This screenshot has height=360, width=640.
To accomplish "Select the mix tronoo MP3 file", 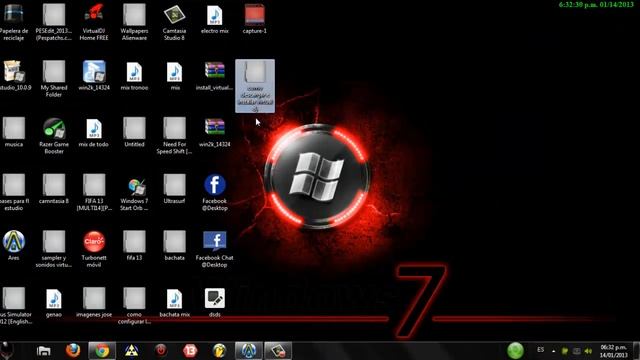I will (x=134, y=76).
